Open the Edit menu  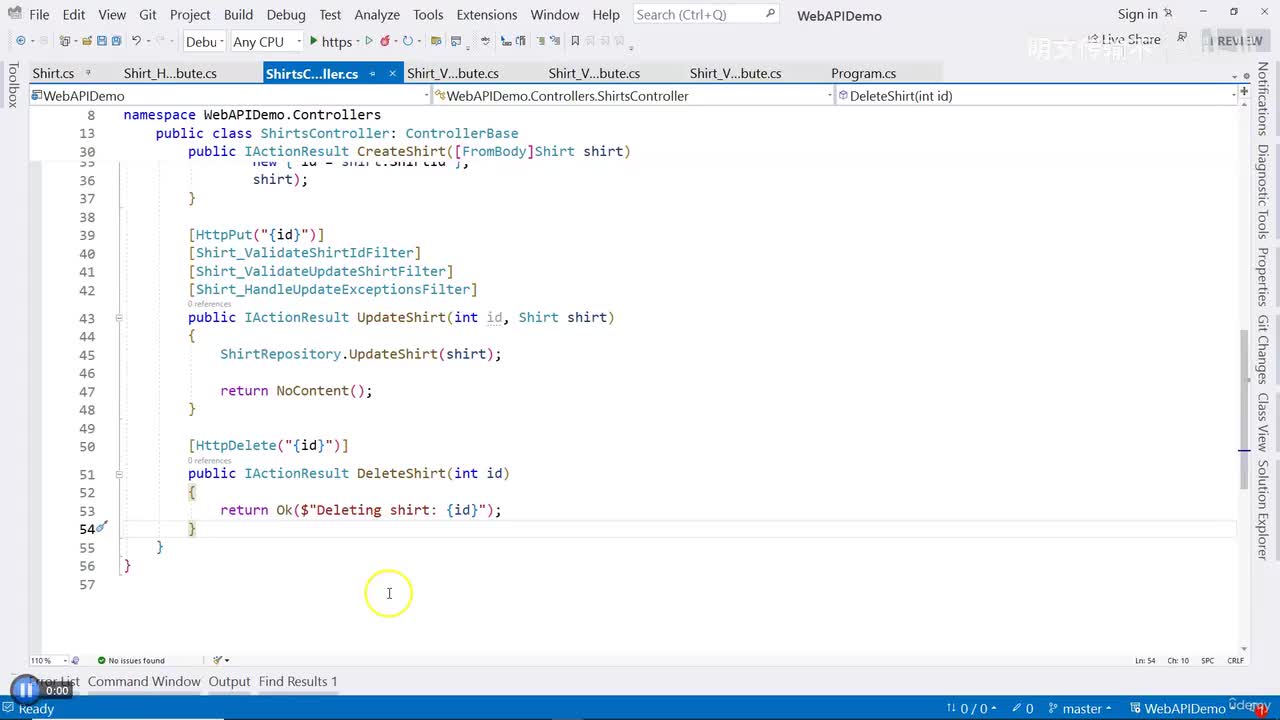pos(74,14)
